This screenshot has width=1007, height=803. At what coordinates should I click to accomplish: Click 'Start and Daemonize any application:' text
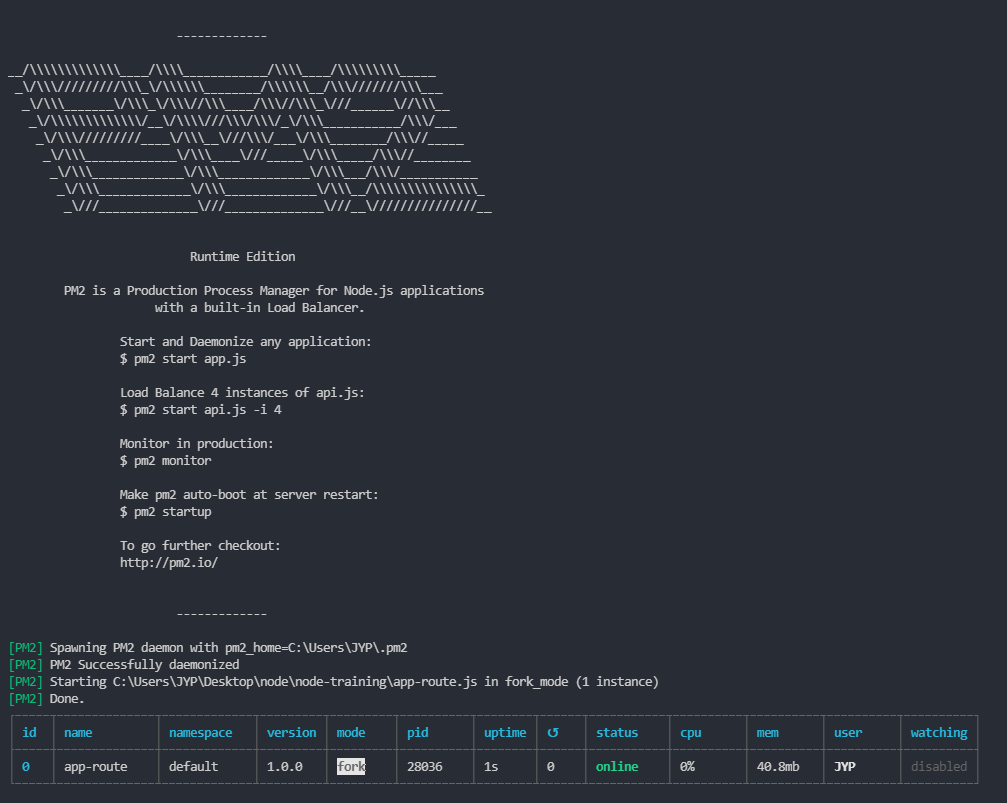[246, 342]
